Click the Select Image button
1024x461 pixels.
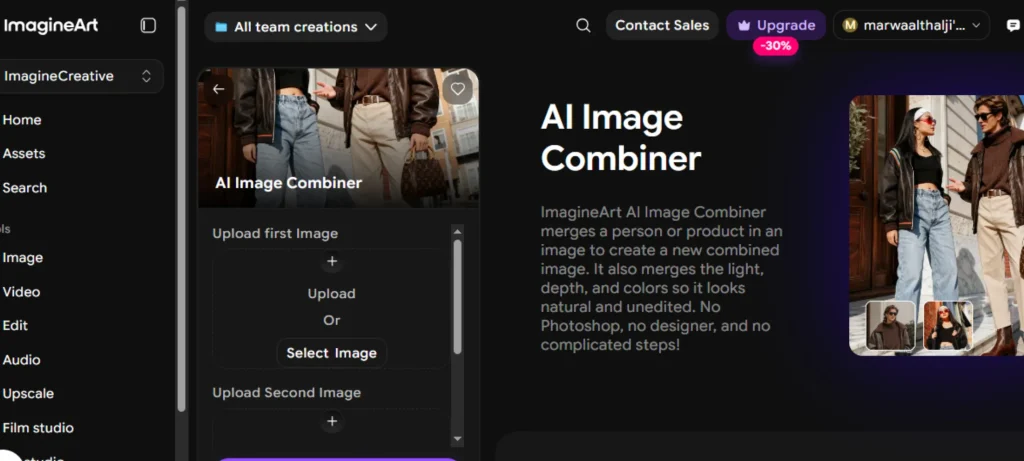point(332,353)
